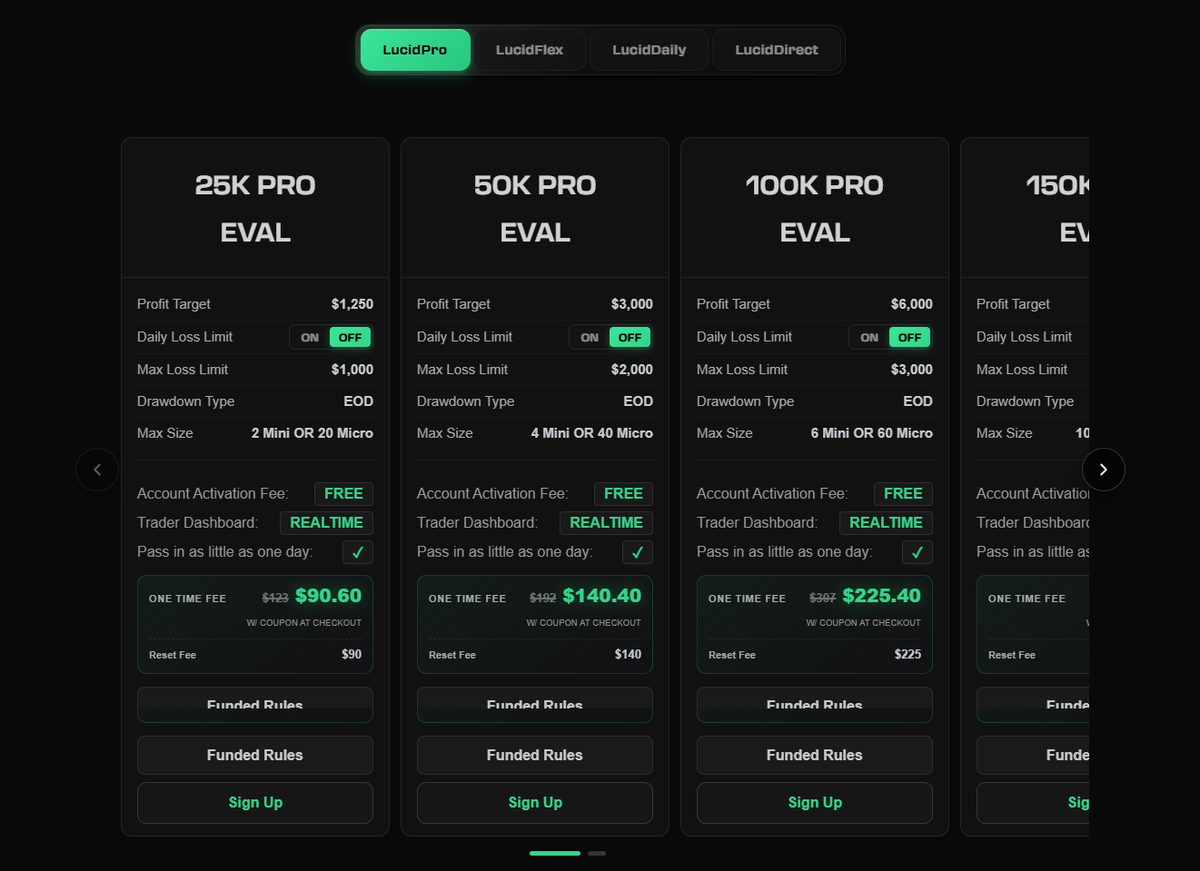Sign Up for the 25K Pro Eval
Screen dimensions: 1200x871
coord(255,803)
